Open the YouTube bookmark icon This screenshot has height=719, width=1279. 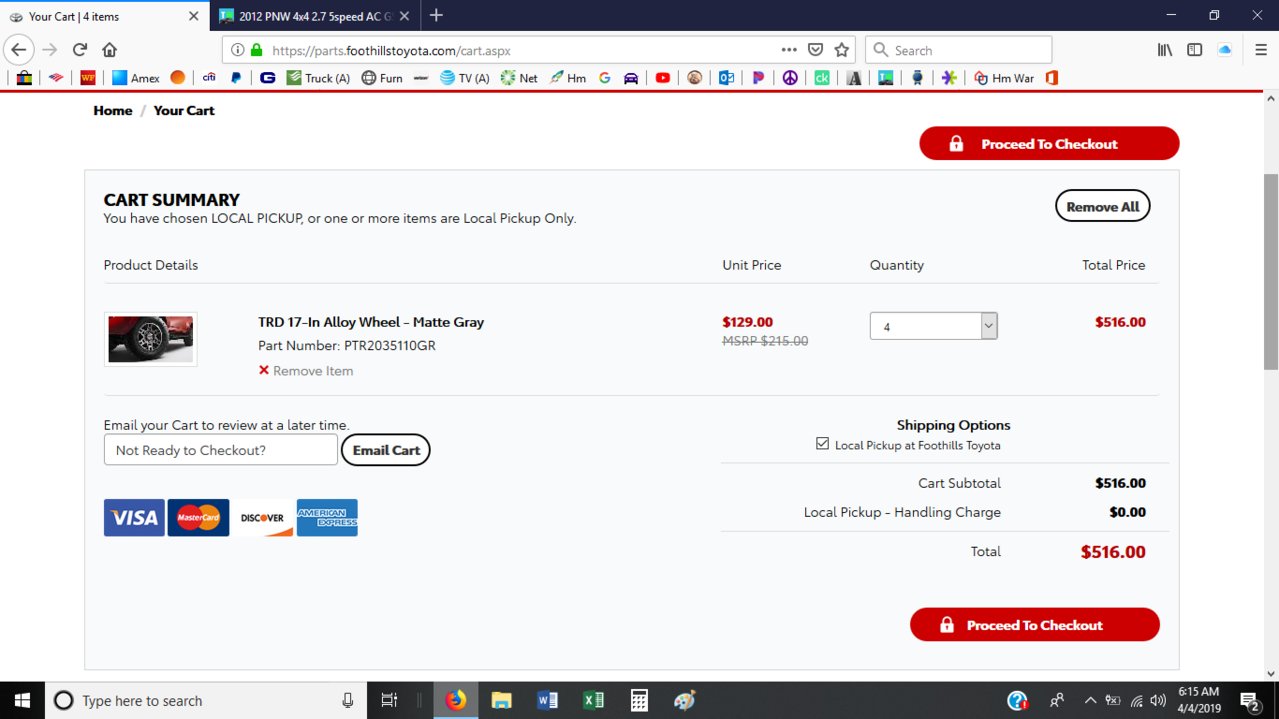tap(663, 78)
